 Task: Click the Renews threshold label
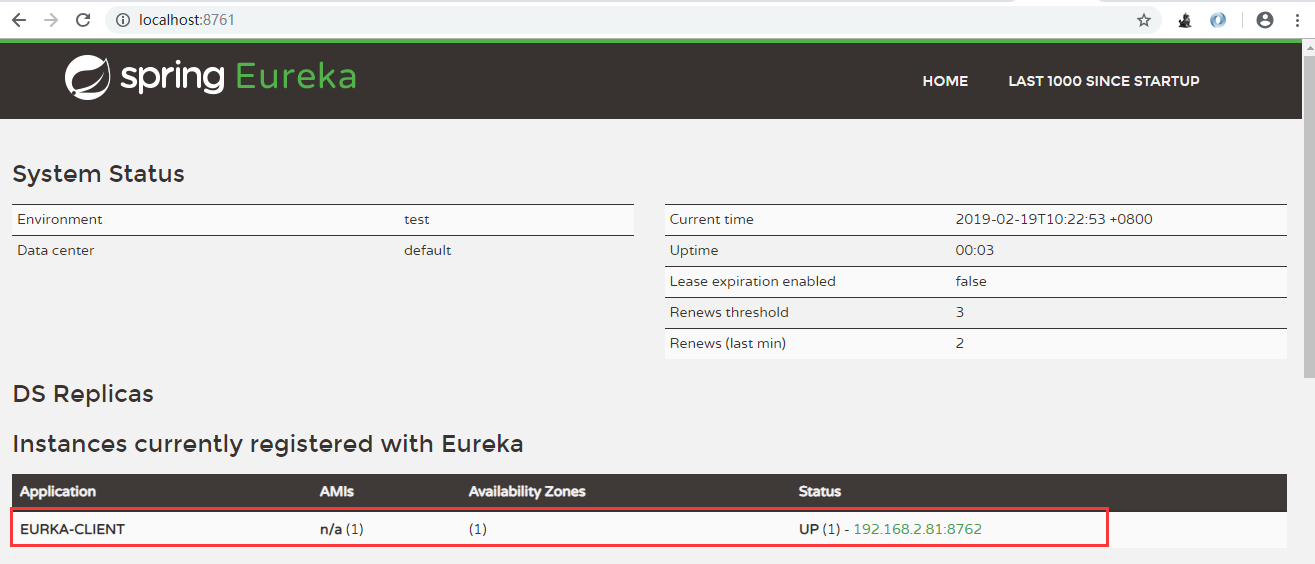729,312
